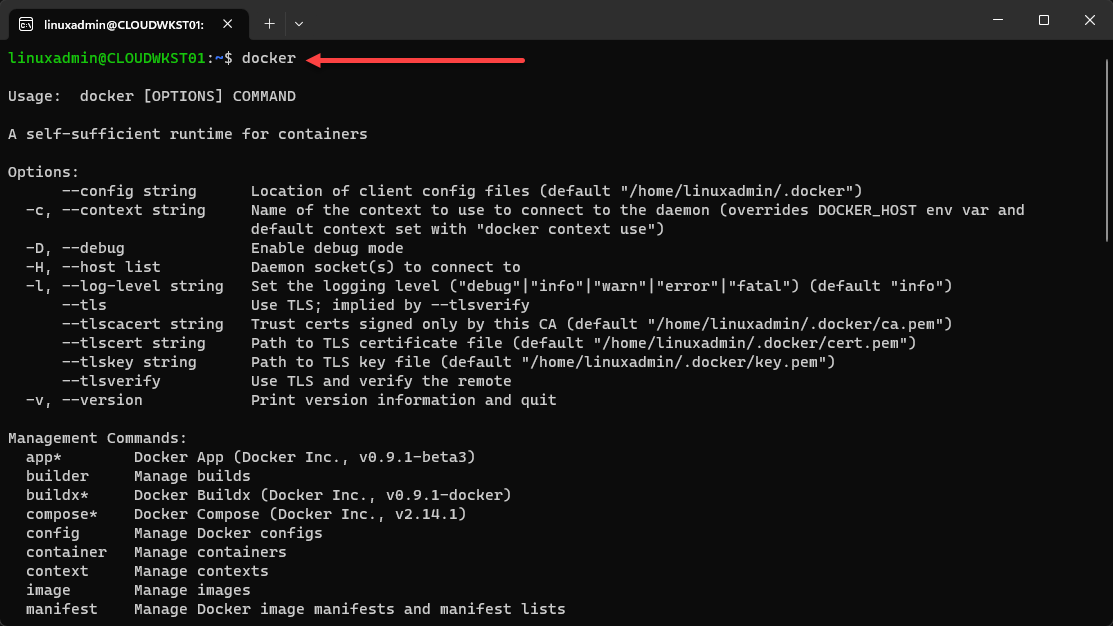Close the Windows Terminal window
This screenshot has width=1113, height=626.
pos(1089,20)
